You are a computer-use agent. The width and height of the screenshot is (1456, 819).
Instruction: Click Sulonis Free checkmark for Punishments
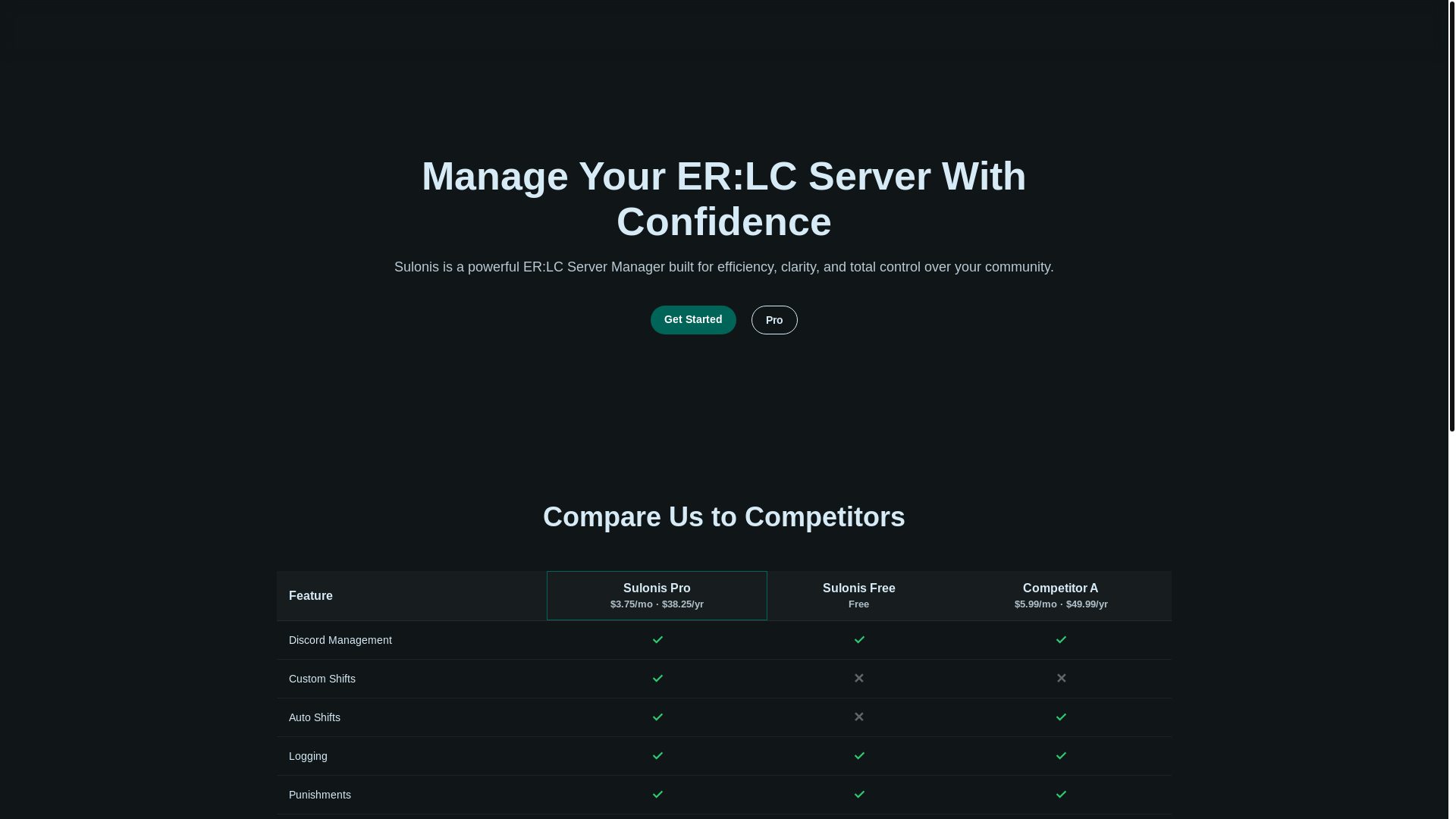click(x=859, y=795)
